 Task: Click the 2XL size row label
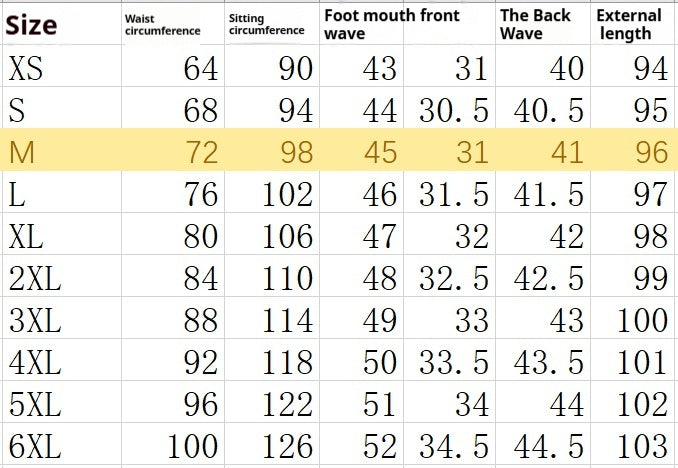pos(35,278)
